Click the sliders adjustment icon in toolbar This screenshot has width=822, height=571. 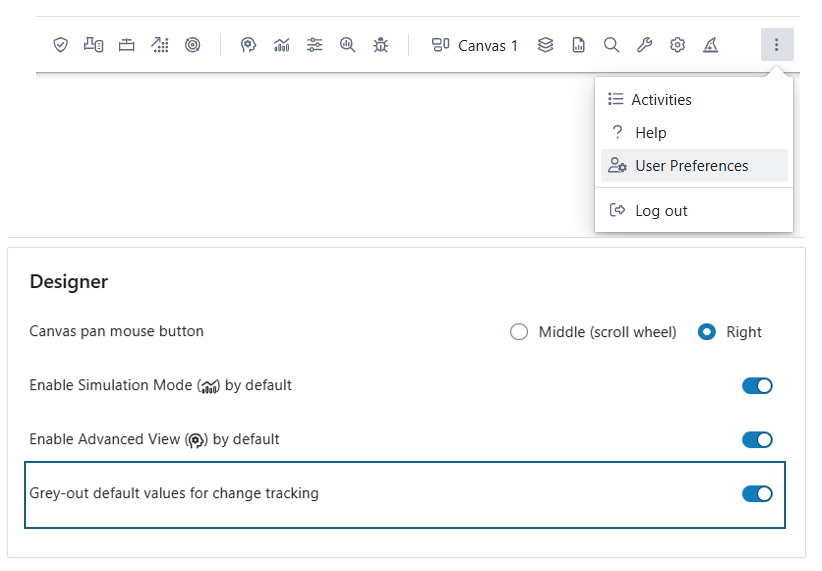pos(315,45)
